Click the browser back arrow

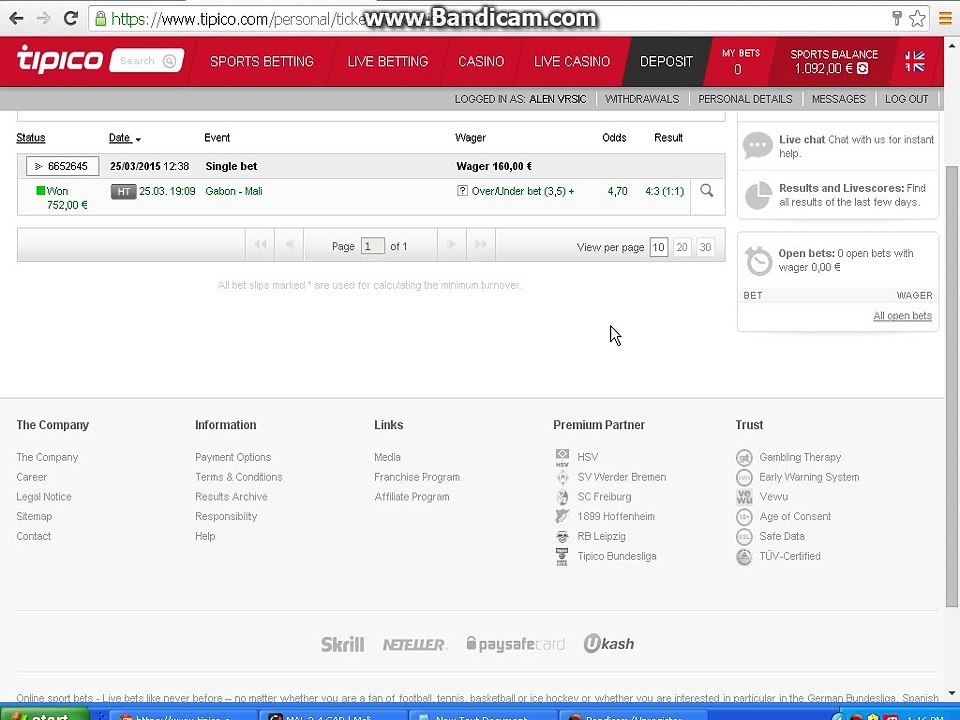[17, 18]
